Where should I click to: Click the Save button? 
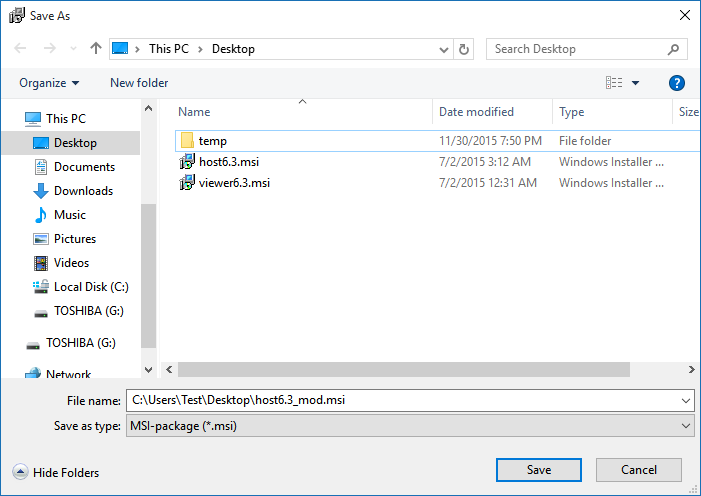pyautogui.click(x=538, y=470)
